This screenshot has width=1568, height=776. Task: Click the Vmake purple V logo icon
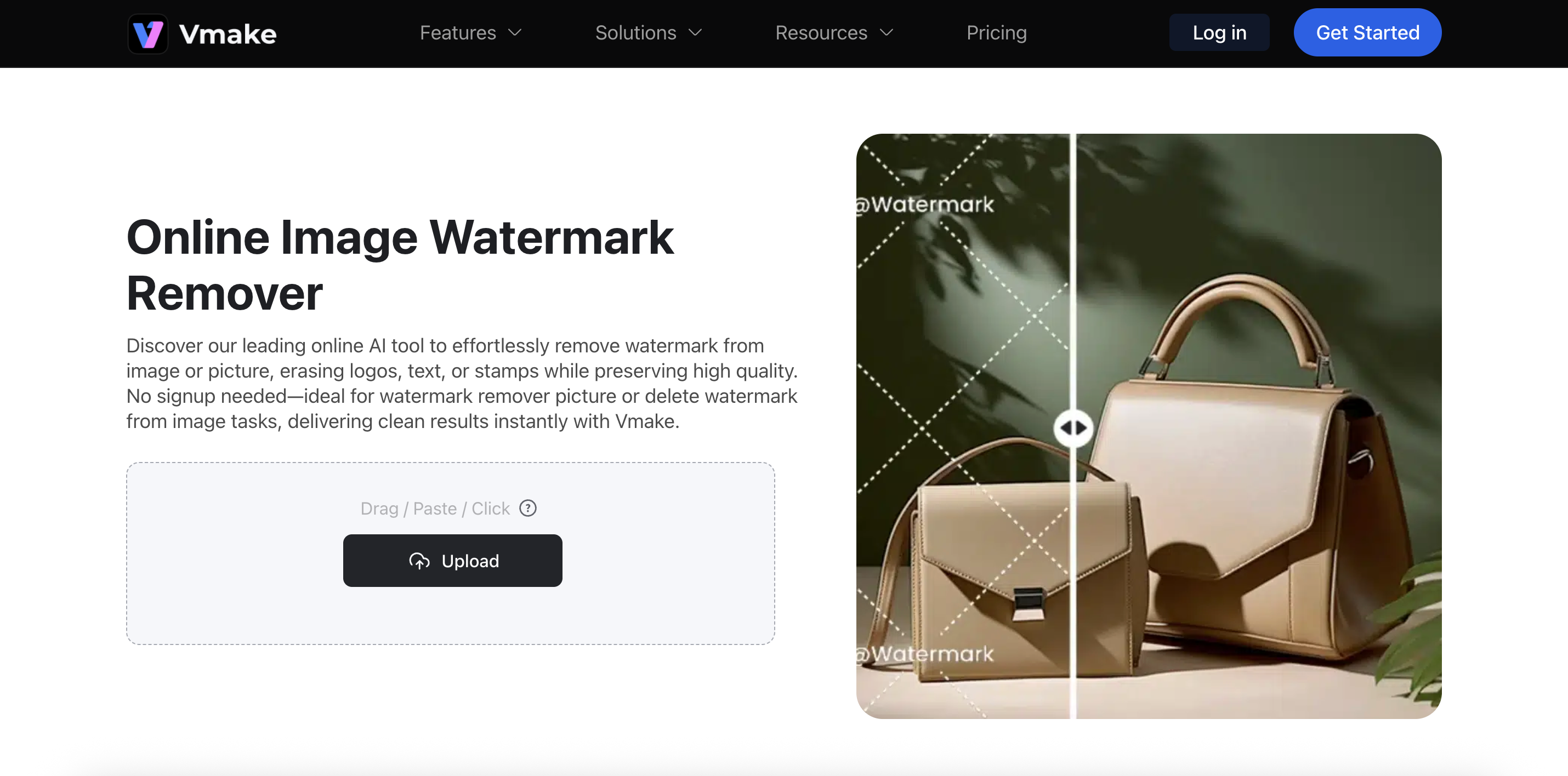(x=148, y=33)
